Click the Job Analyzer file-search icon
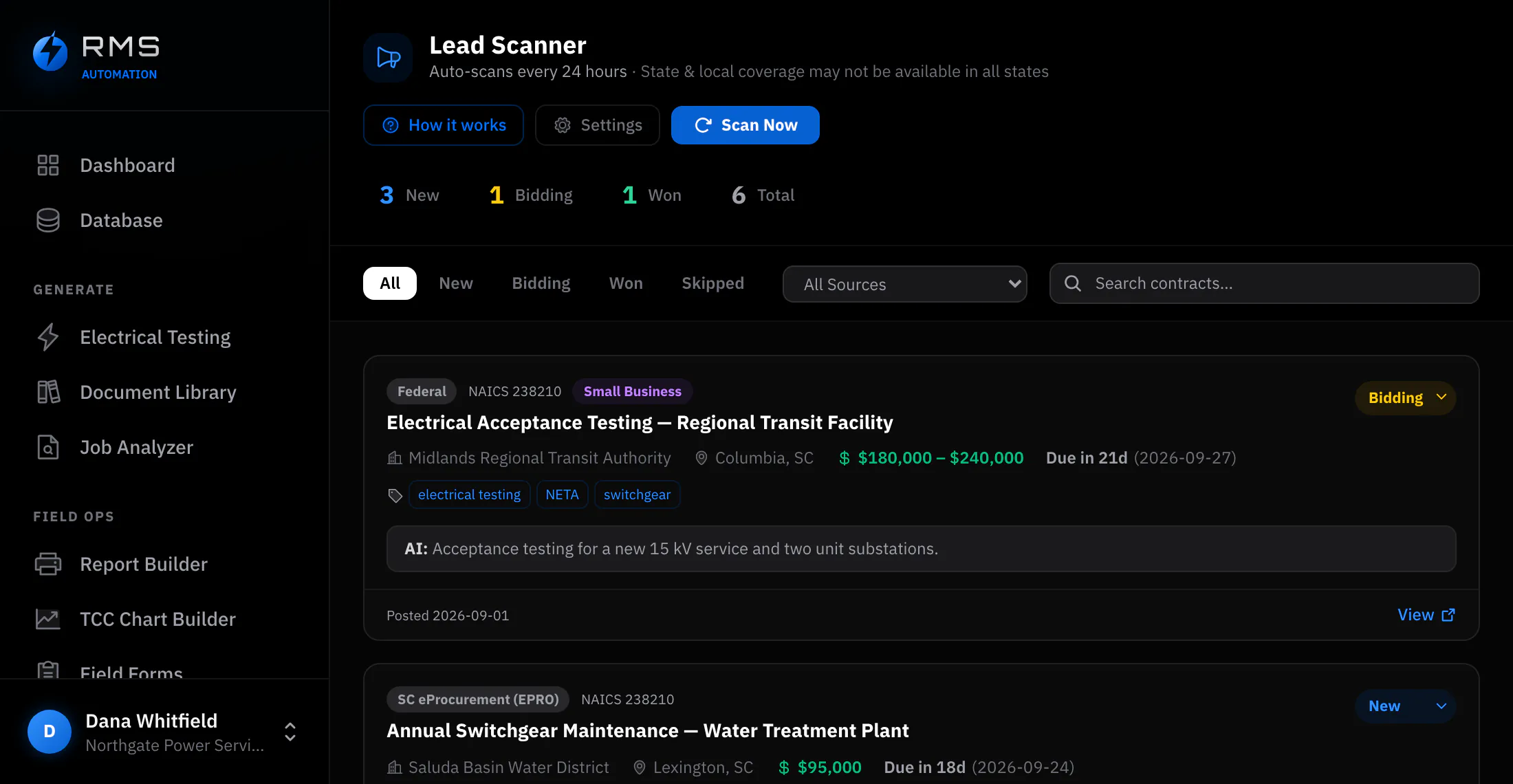The image size is (1513, 784). click(x=48, y=447)
